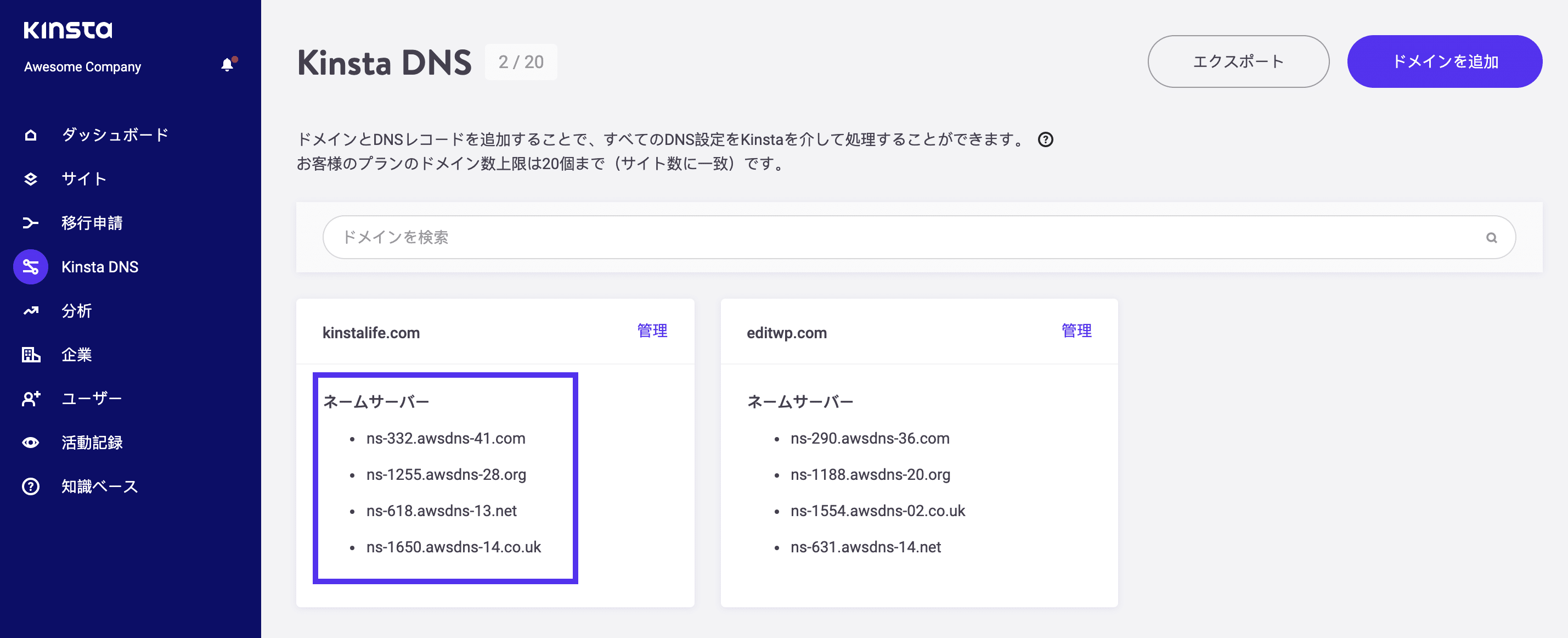Click the エクスポート button
The height and width of the screenshot is (638, 1568).
click(x=1238, y=61)
